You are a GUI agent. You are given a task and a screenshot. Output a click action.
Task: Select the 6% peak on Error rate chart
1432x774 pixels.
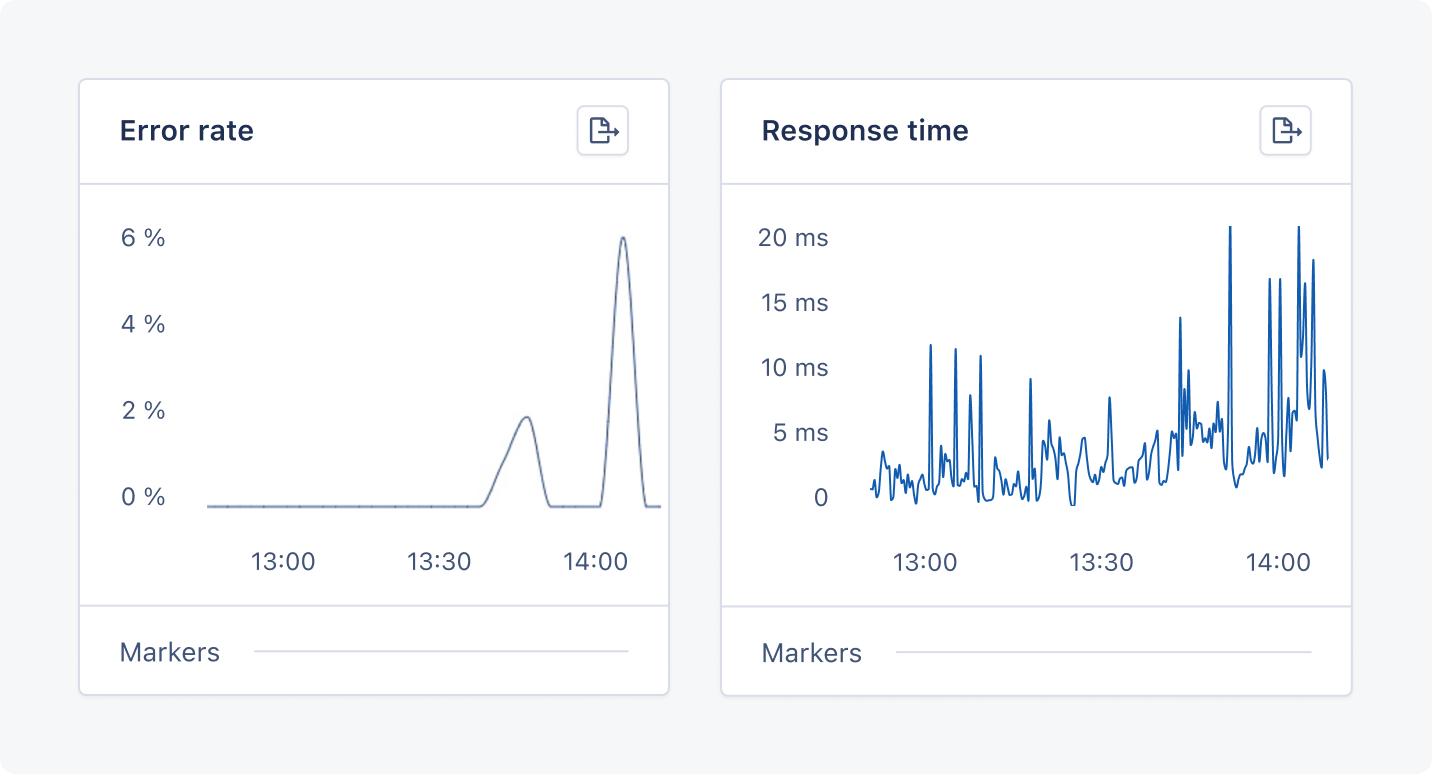(x=623, y=240)
